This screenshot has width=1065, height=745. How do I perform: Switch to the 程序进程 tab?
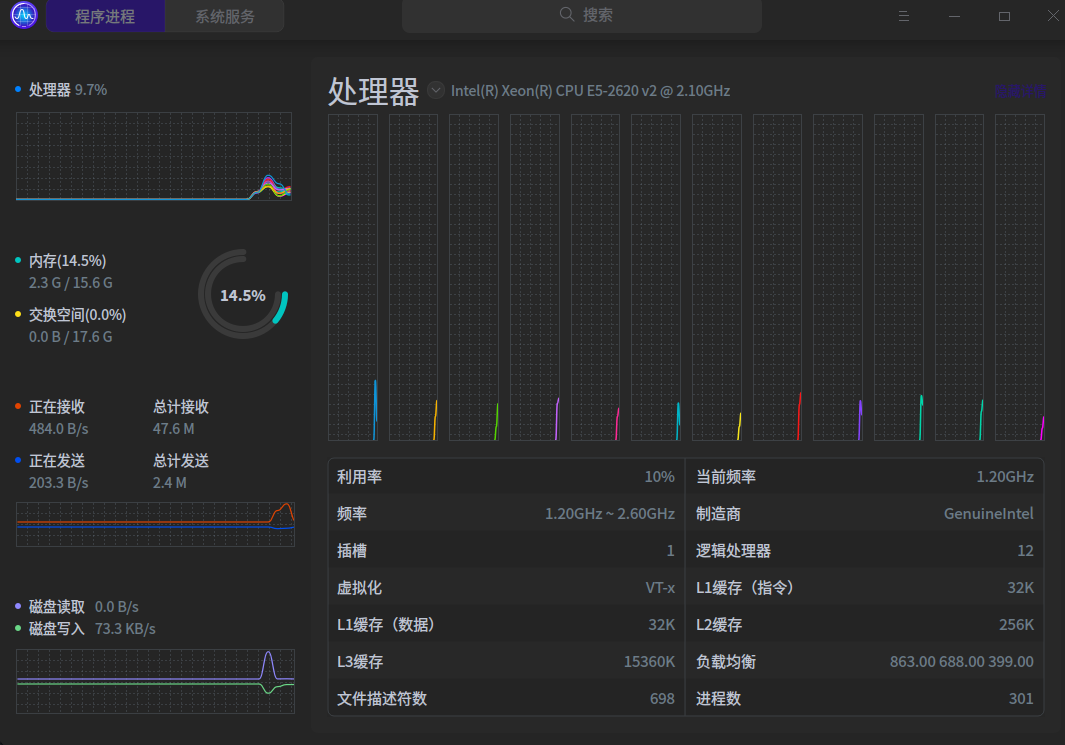pos(105,17)
